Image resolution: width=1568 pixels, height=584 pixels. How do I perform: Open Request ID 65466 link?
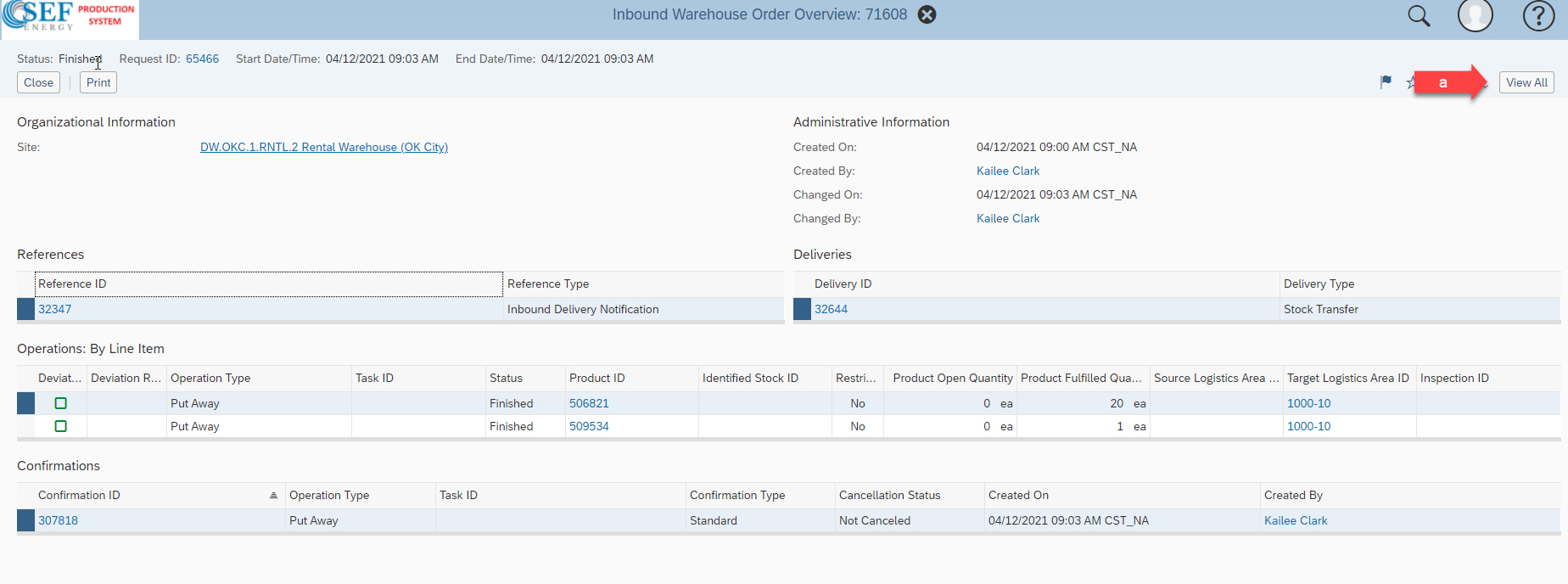tap(202, 59)
